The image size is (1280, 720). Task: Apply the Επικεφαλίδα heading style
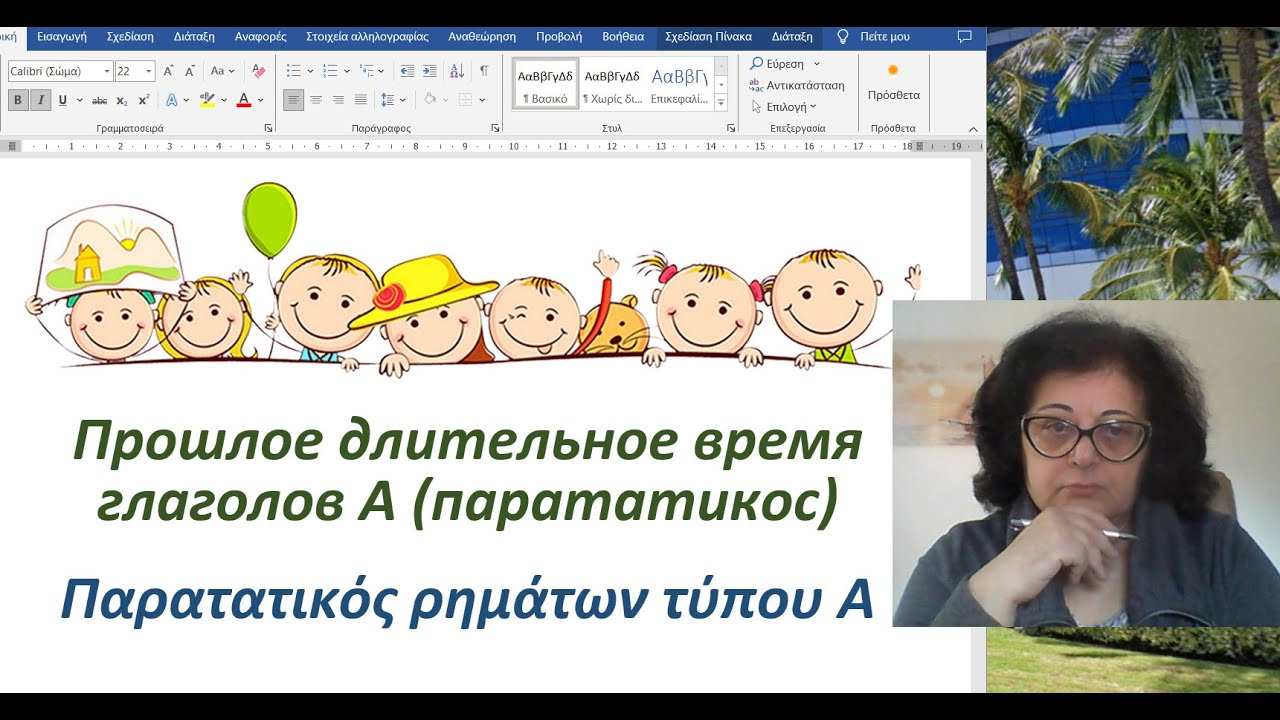679,84
